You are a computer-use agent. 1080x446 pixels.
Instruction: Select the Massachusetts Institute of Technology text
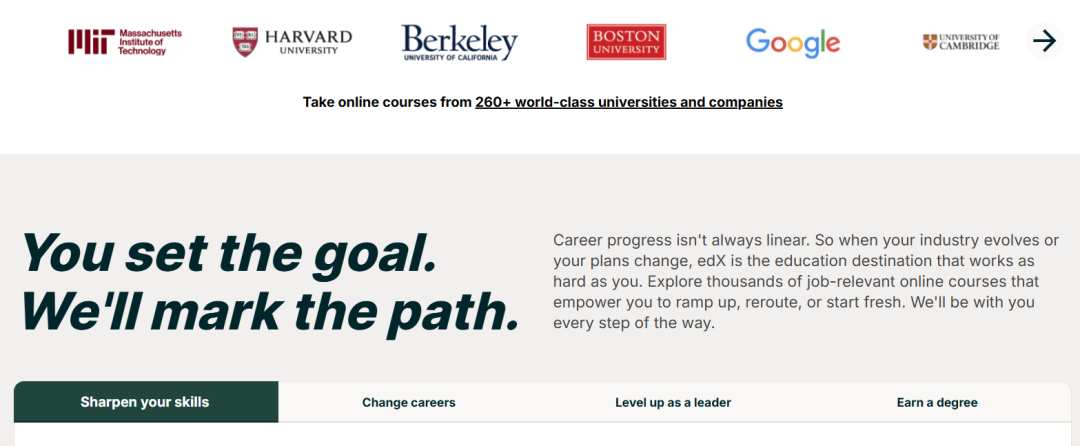150,42
